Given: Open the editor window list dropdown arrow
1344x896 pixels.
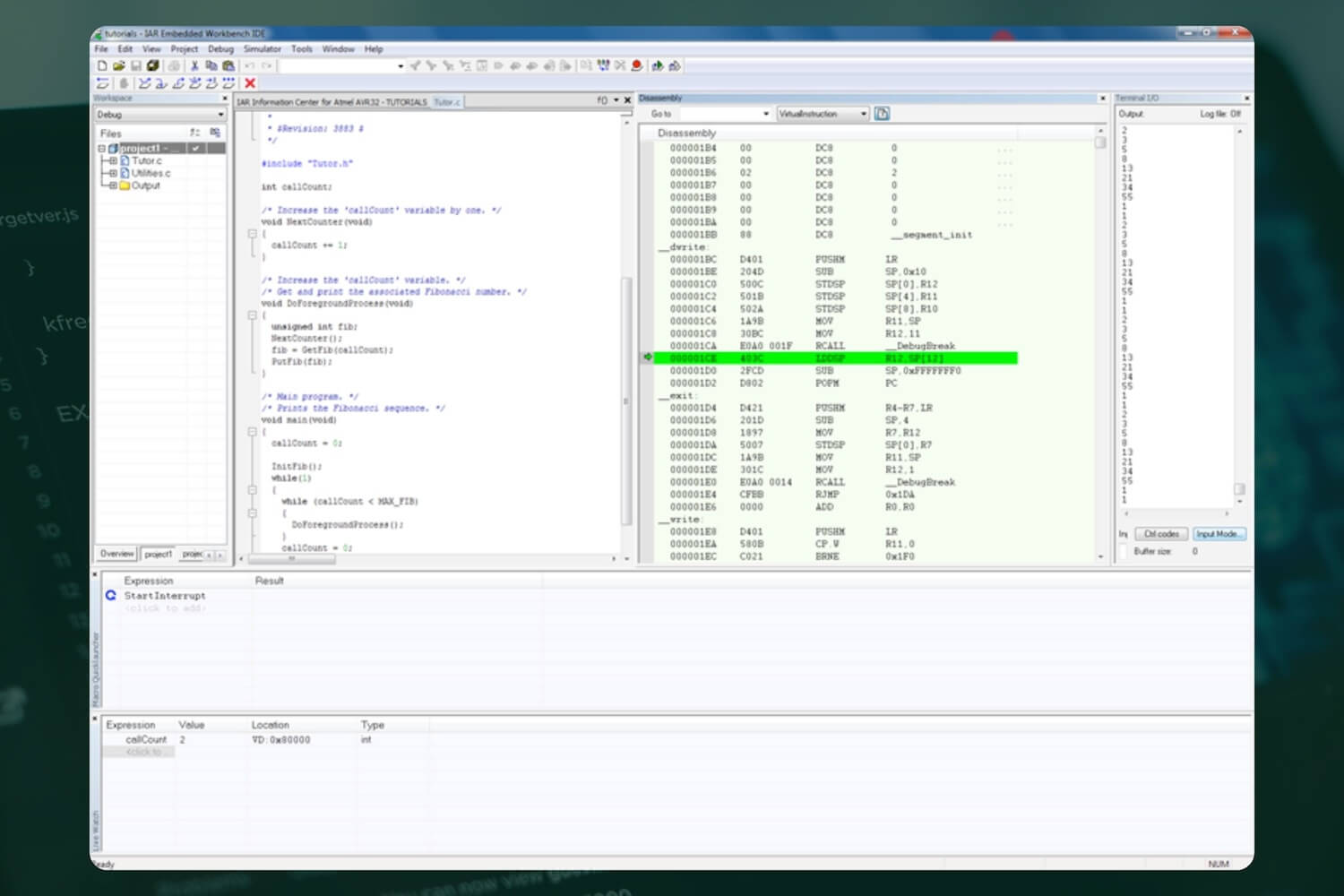Looking at the screenshot, I should (x=616, y=100).
